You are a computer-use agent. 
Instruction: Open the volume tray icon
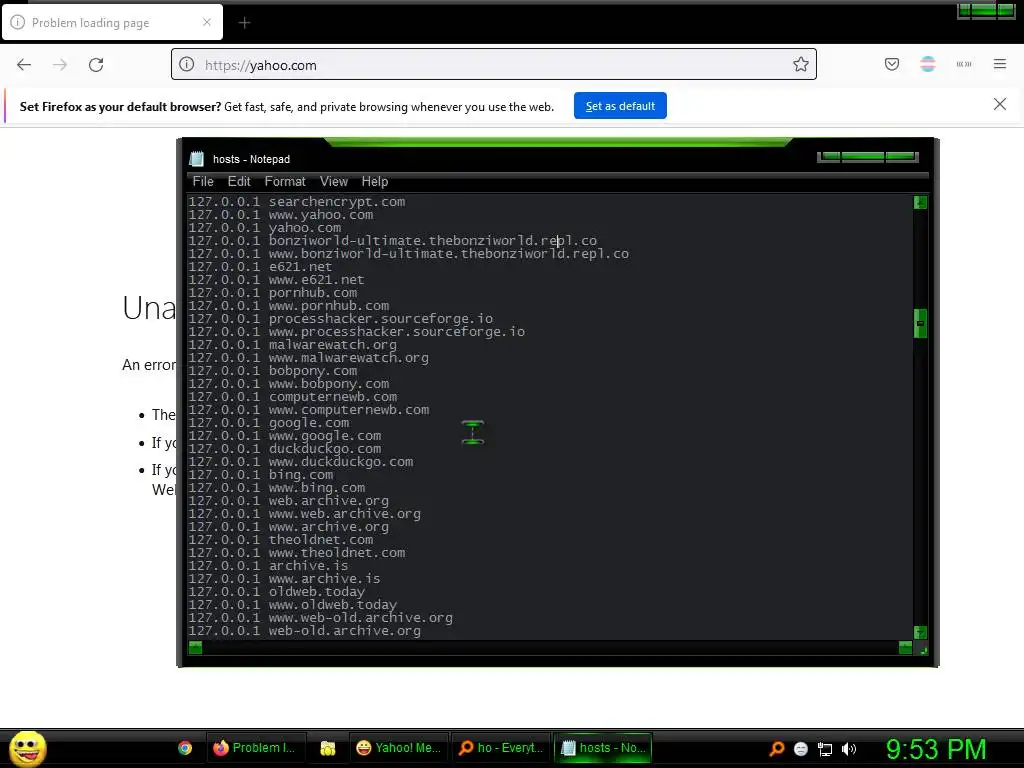(x=849, y=749)
